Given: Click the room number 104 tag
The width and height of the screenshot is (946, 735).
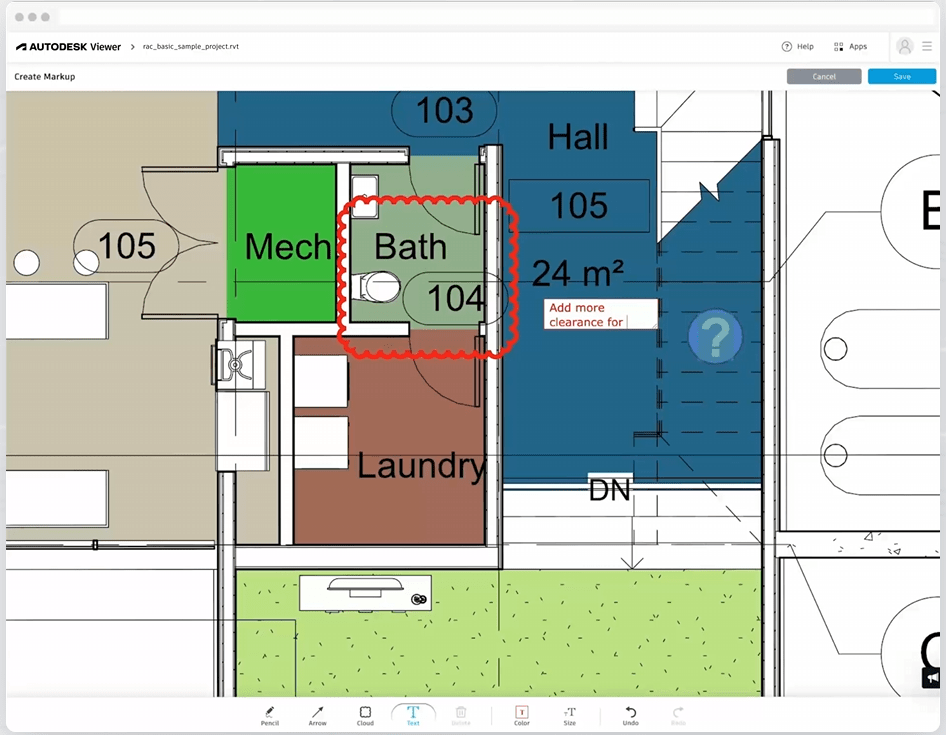Looking at the screenshot, I should (454, 298).
